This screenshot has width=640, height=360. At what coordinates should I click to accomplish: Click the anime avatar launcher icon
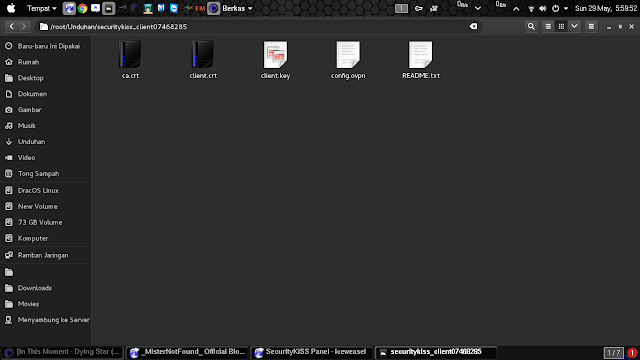pos(148,8)
